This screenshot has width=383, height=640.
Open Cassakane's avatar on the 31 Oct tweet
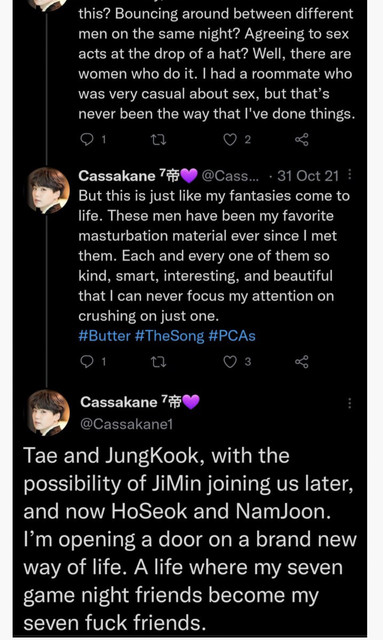tap(48, 190)
